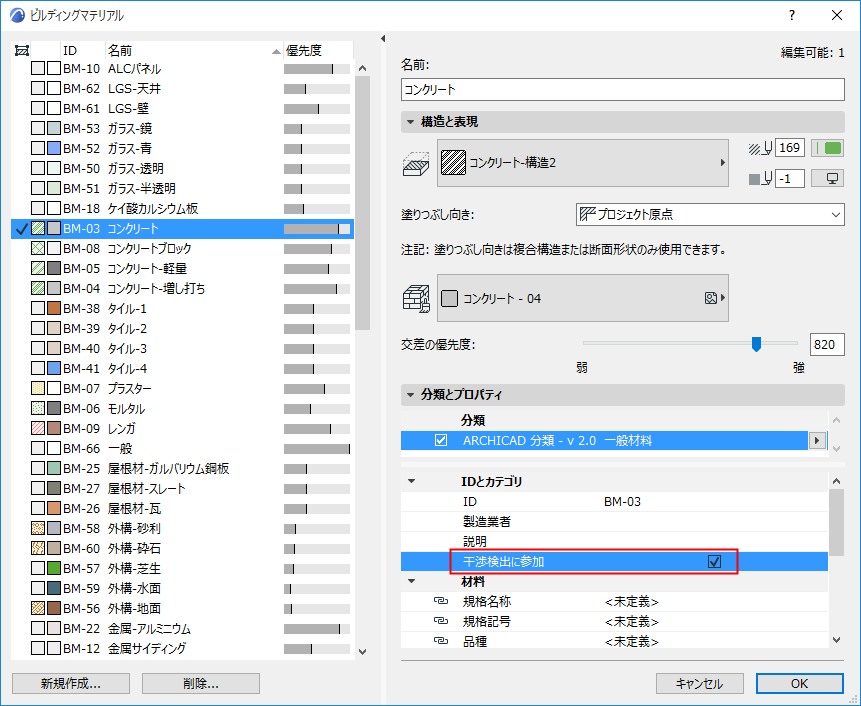Select the BM-18 ケイ酸カルシウム板 row

pyautogui.click(x=182, y=209)
